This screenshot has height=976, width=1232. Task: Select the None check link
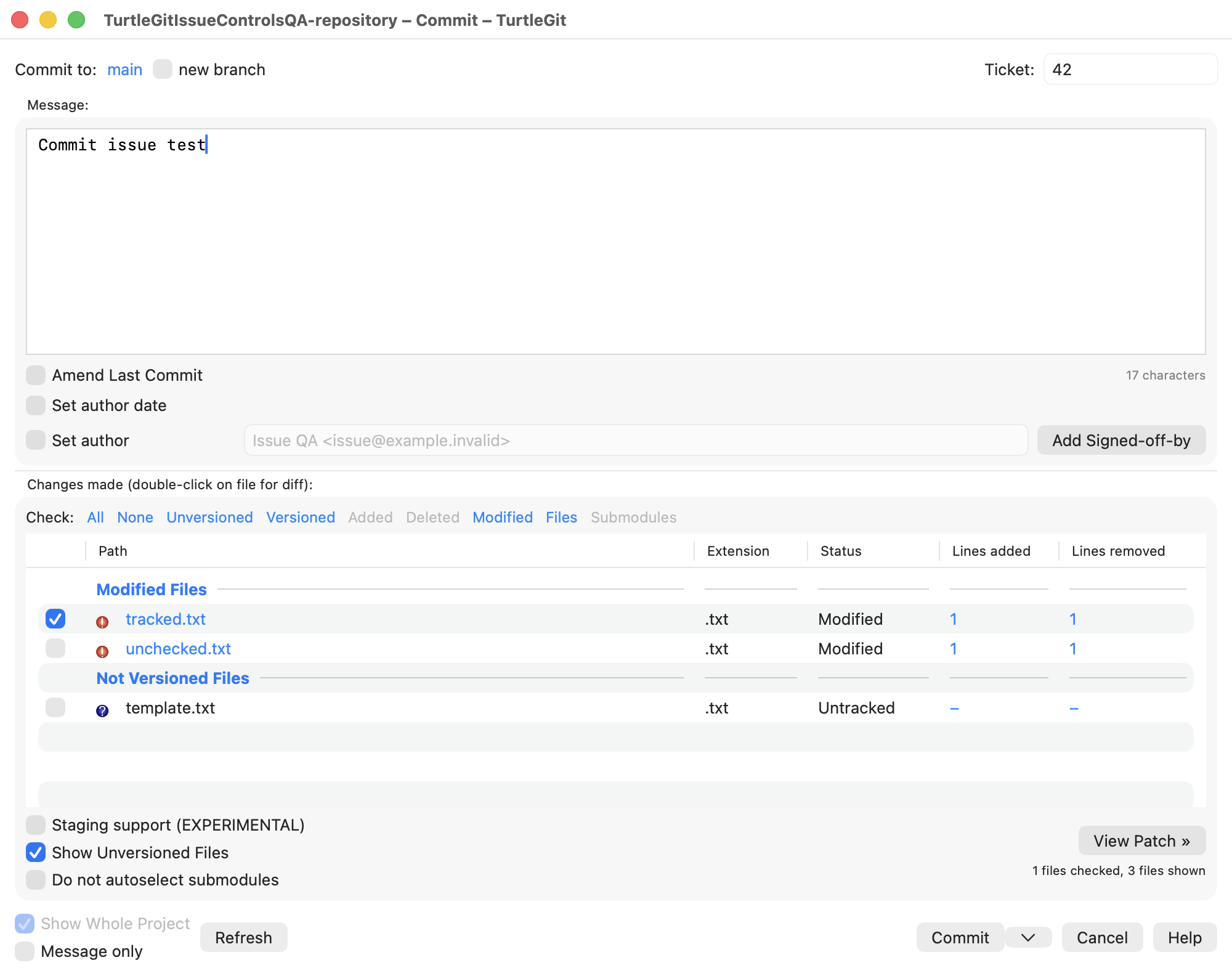tap(135, 518)
